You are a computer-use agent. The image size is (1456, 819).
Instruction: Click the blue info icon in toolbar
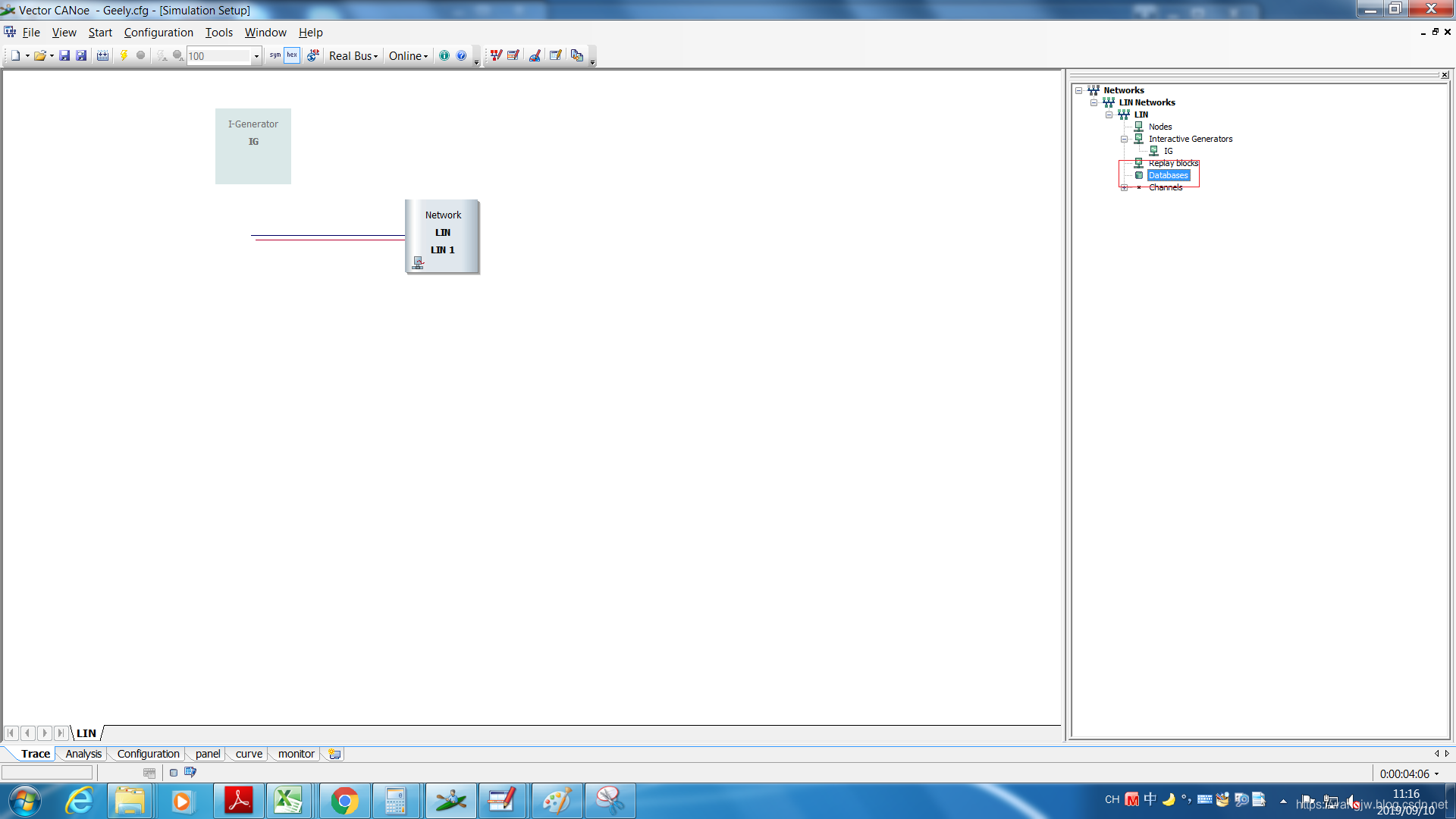click(x=444, y=55)
